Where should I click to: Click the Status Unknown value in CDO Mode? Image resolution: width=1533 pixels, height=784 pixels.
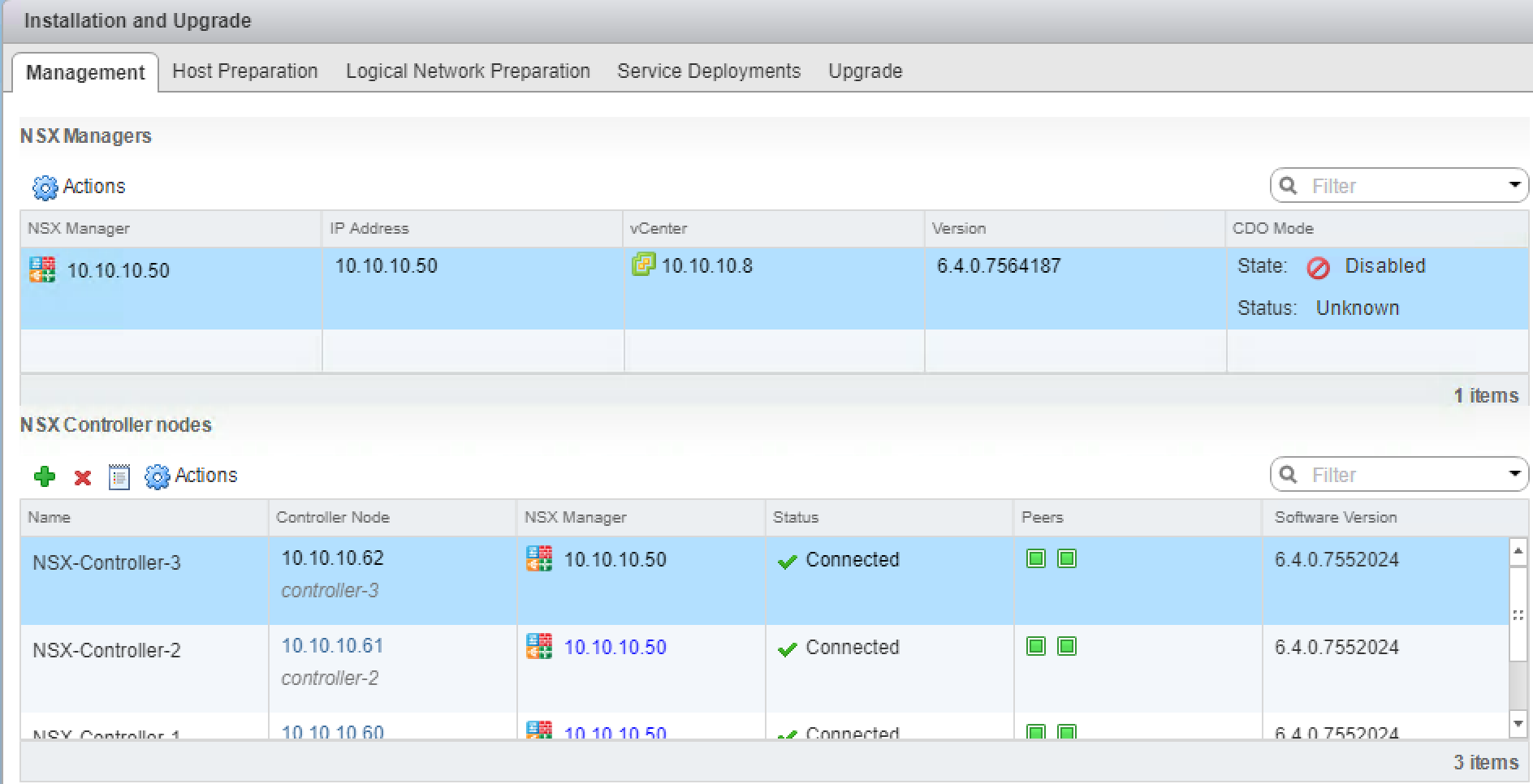1358,308
